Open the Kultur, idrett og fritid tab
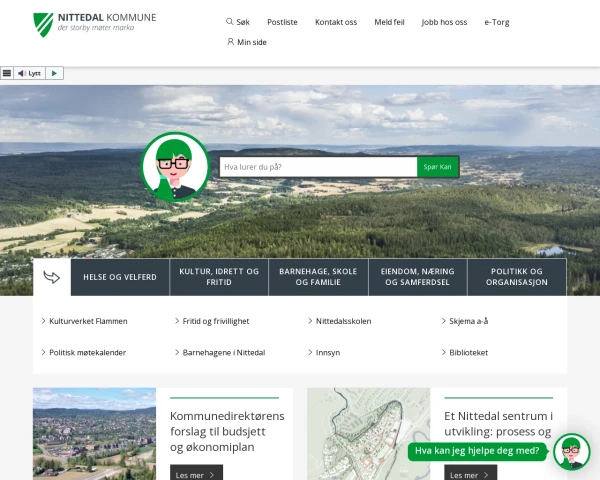The width and height of the screenshot is (600, 480). 219,277
